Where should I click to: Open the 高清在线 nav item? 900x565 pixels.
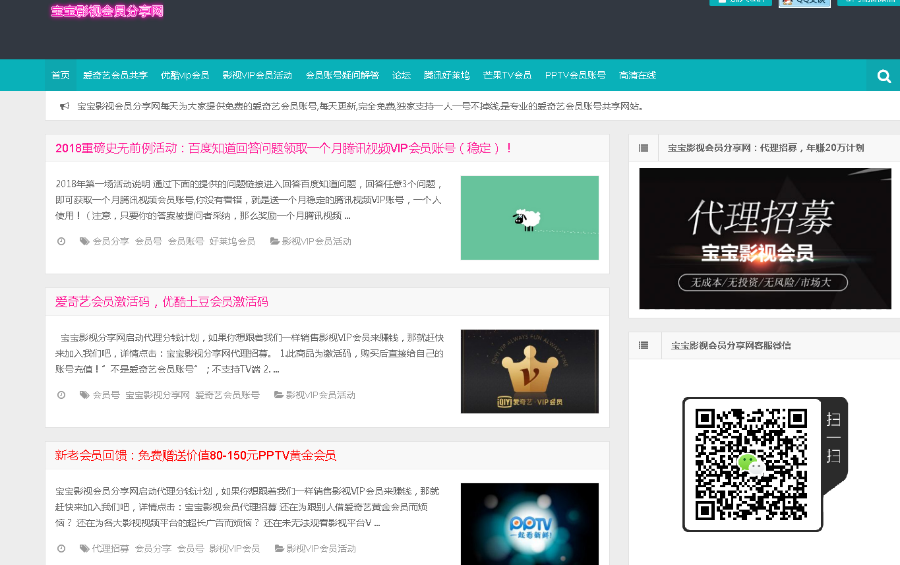pos(637,75)
